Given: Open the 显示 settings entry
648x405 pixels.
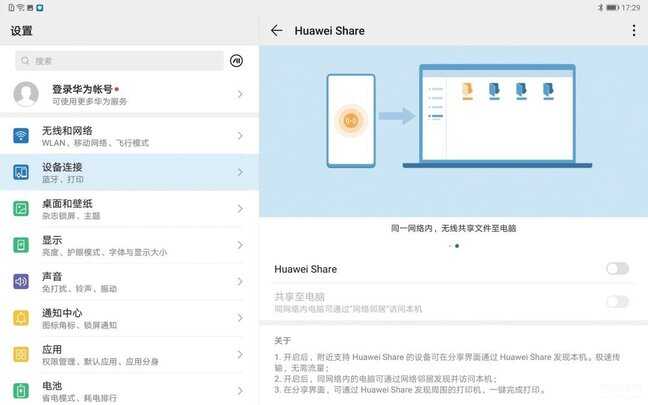Looking at the screenshot, I should 129,245.
